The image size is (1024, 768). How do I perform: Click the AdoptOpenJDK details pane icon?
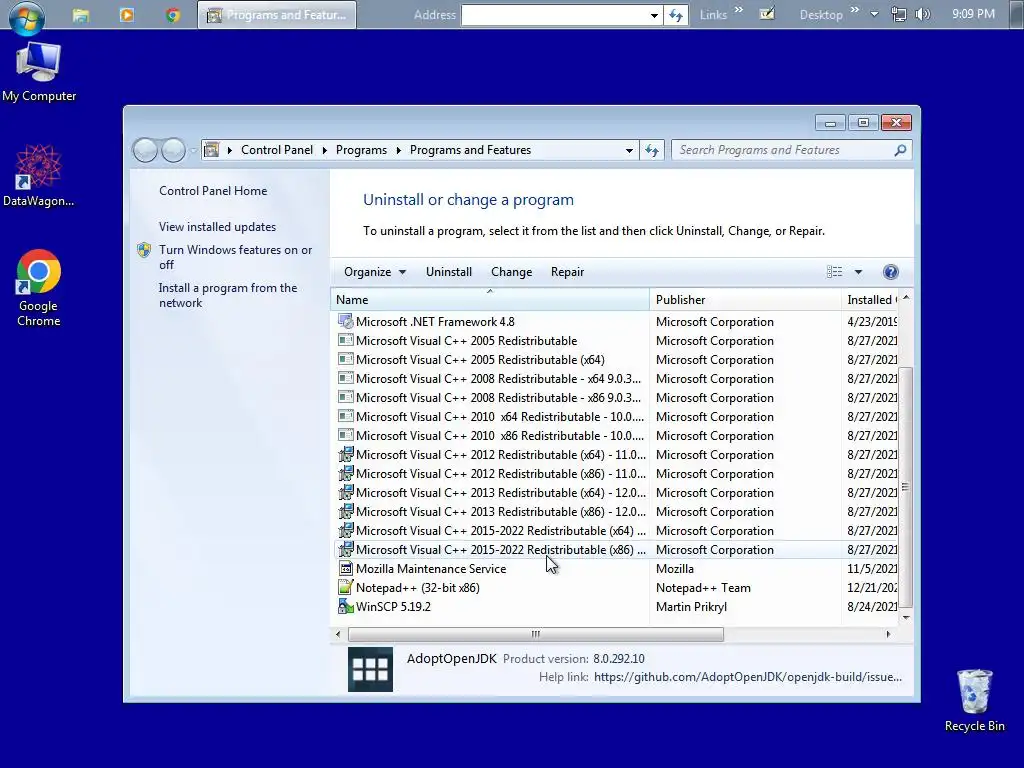370,669
